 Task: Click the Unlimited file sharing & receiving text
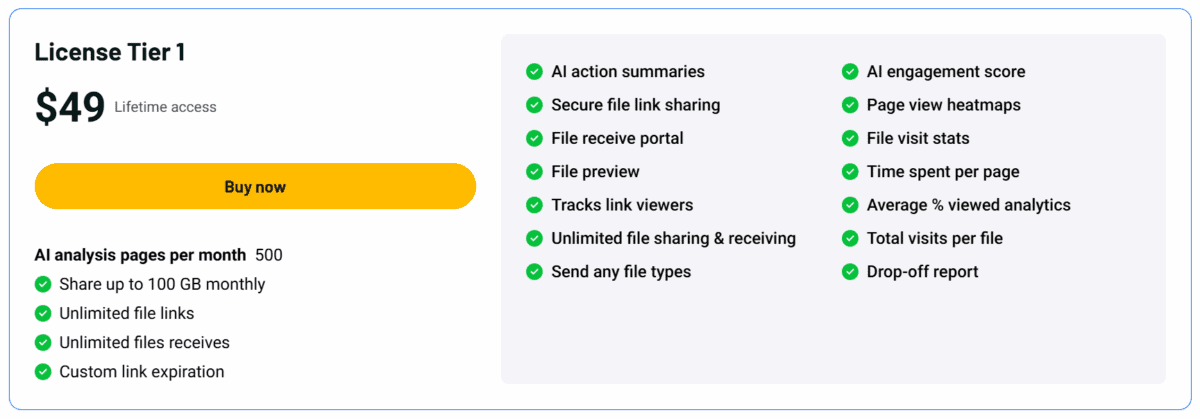click(x=673, y=238)
